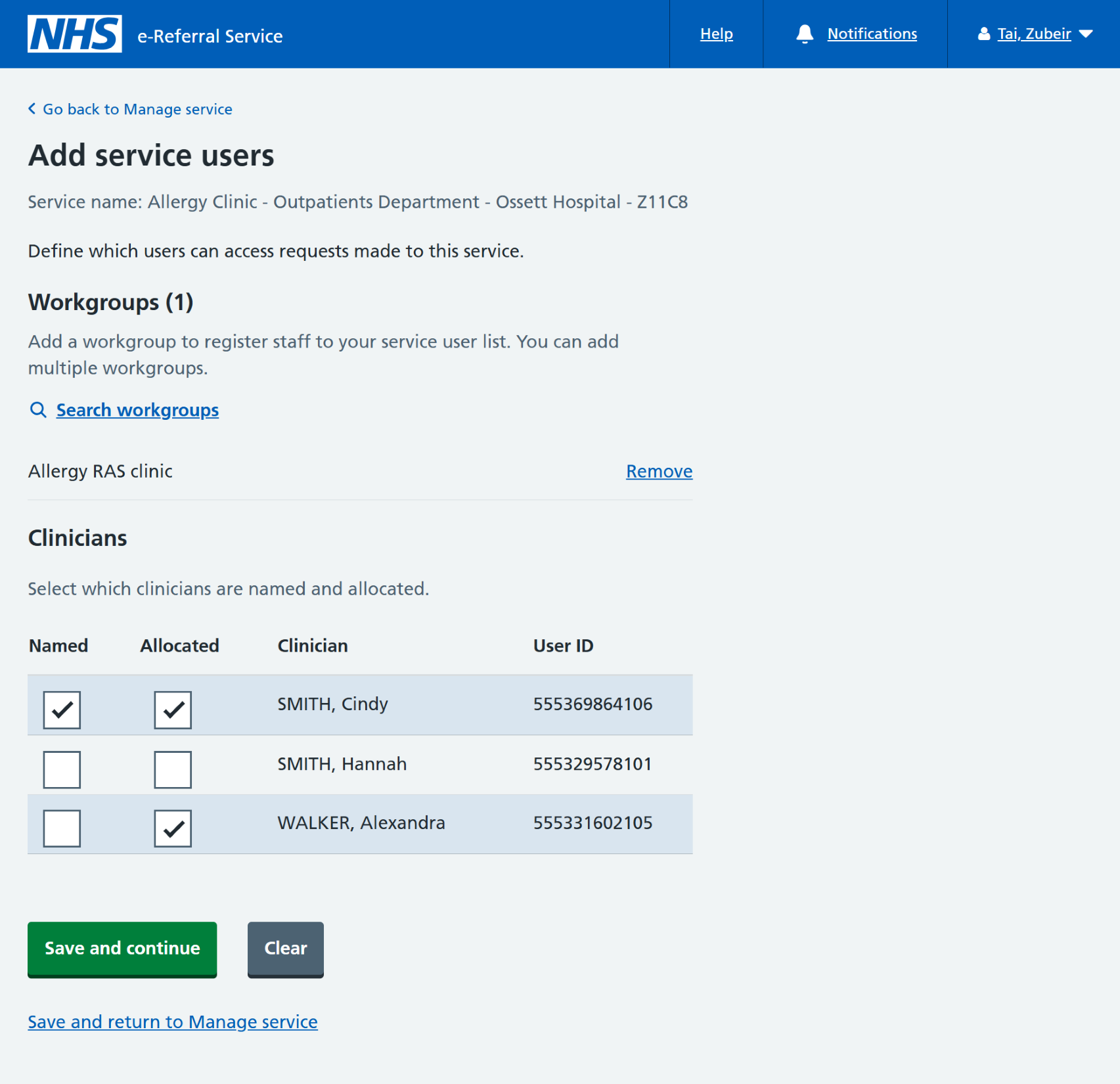Click the e-Referral Service title

[210, 36]
